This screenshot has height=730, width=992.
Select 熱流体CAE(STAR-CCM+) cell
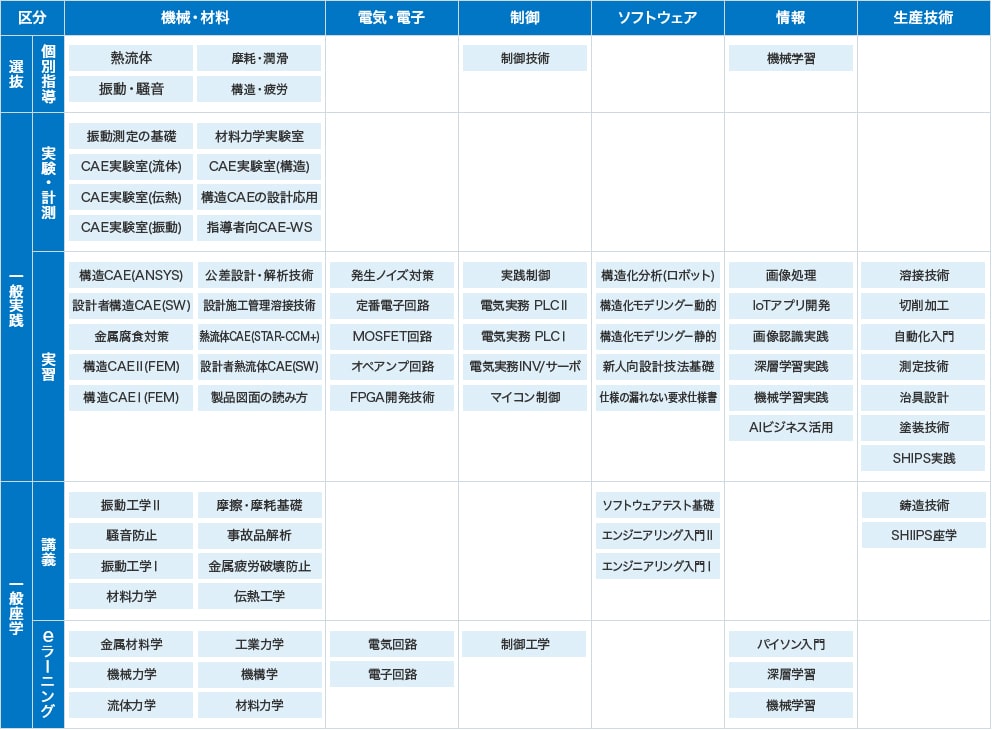259,337
